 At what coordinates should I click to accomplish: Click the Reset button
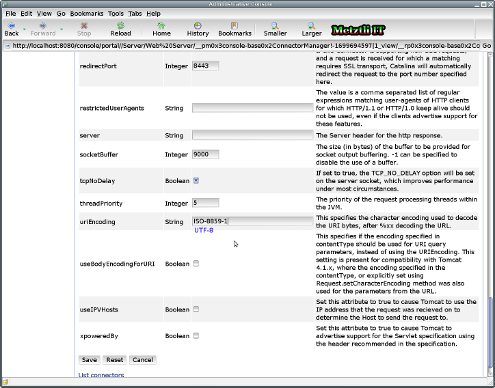[115, 360]
